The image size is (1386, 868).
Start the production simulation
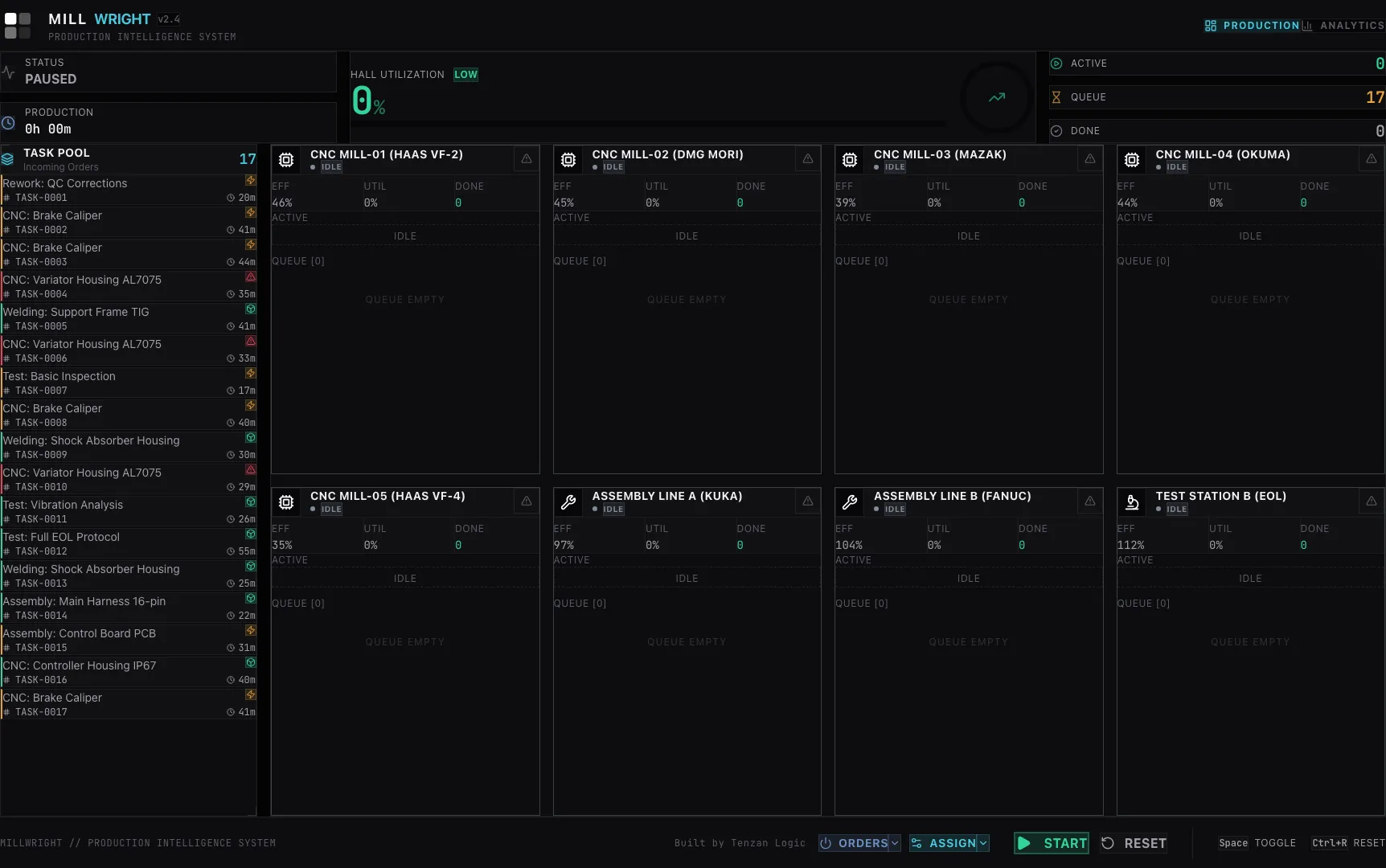coord(1052,843)
